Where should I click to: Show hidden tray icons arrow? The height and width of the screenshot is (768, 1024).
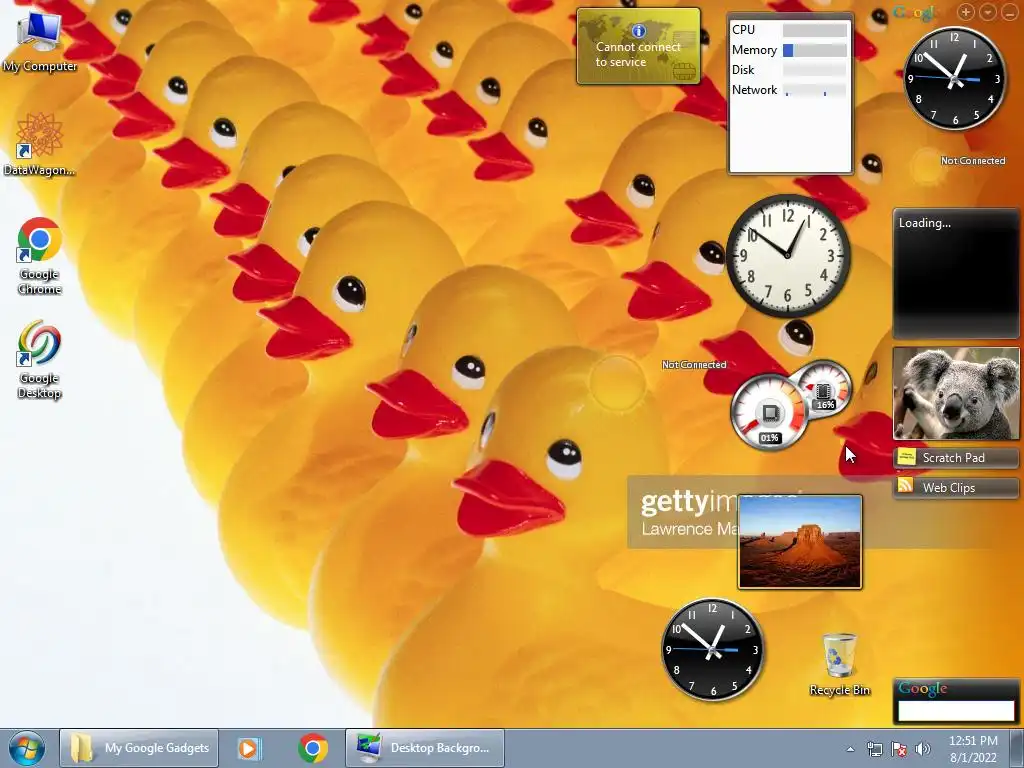tap(850, 749)
